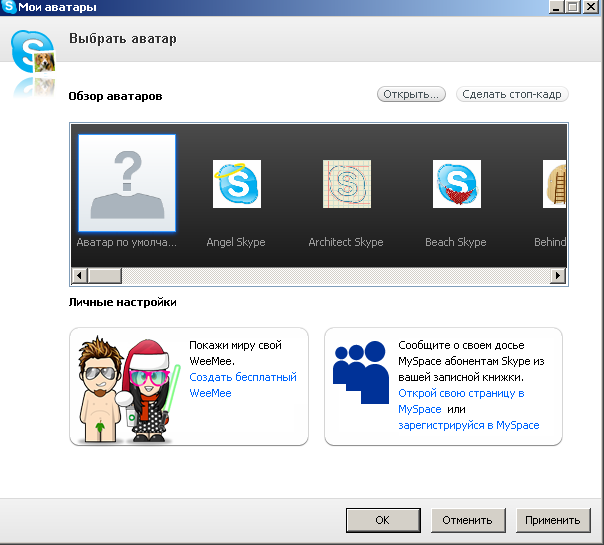
Task: Click the Angel Skype caption text
Action: coord(236,242)
